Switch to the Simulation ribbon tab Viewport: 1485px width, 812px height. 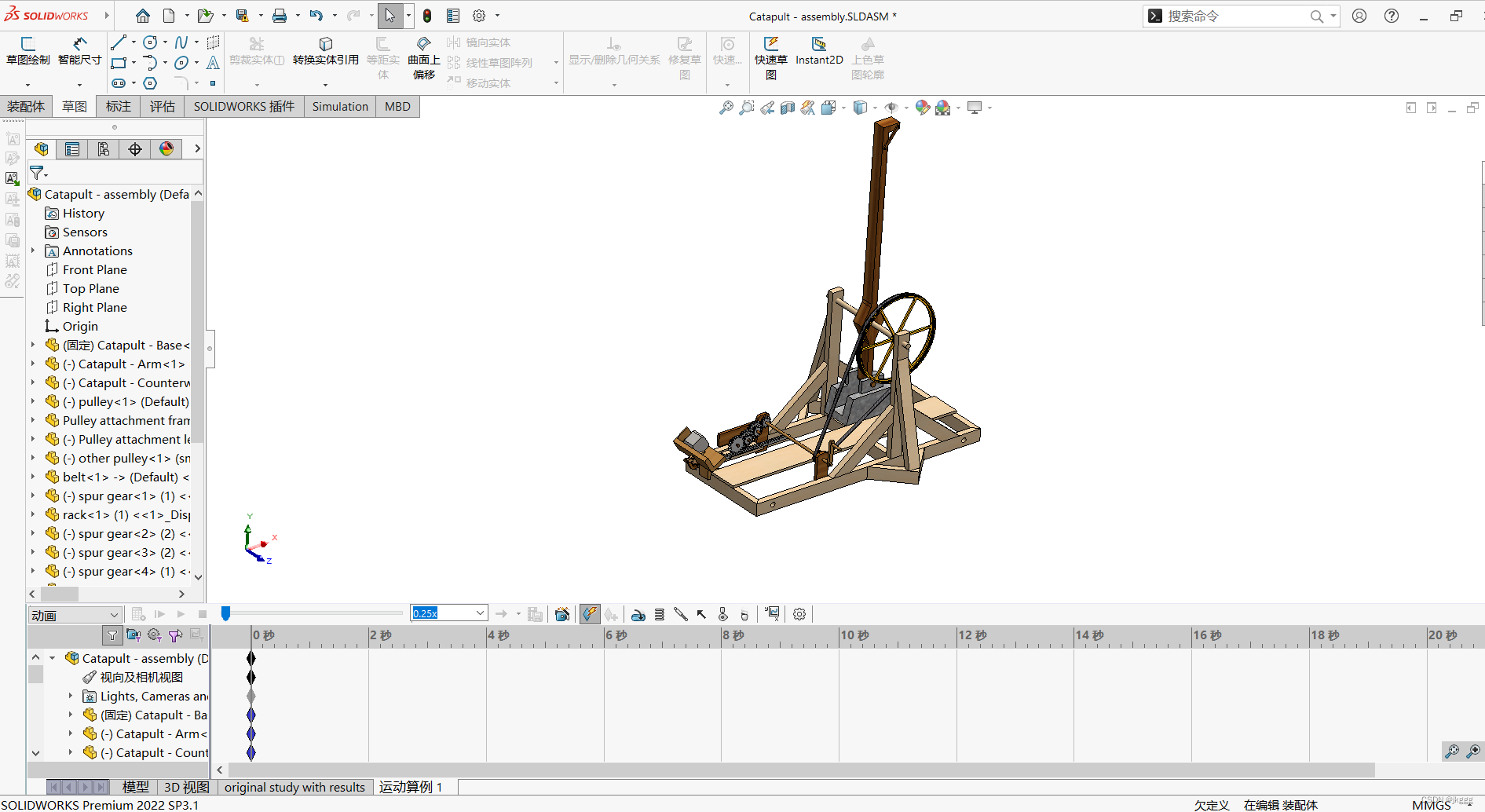(x=339, y=107)
